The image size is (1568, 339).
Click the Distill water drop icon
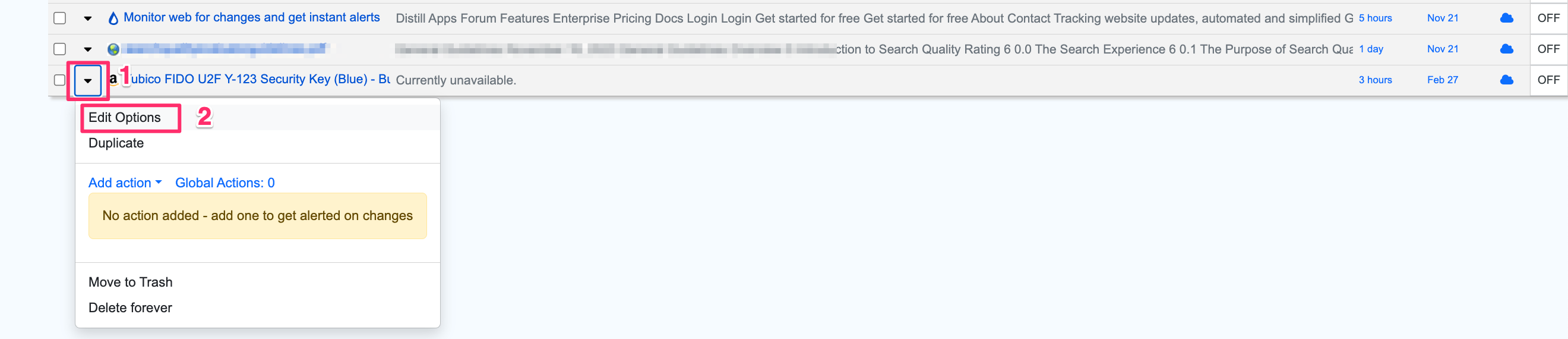click(113, 18)
